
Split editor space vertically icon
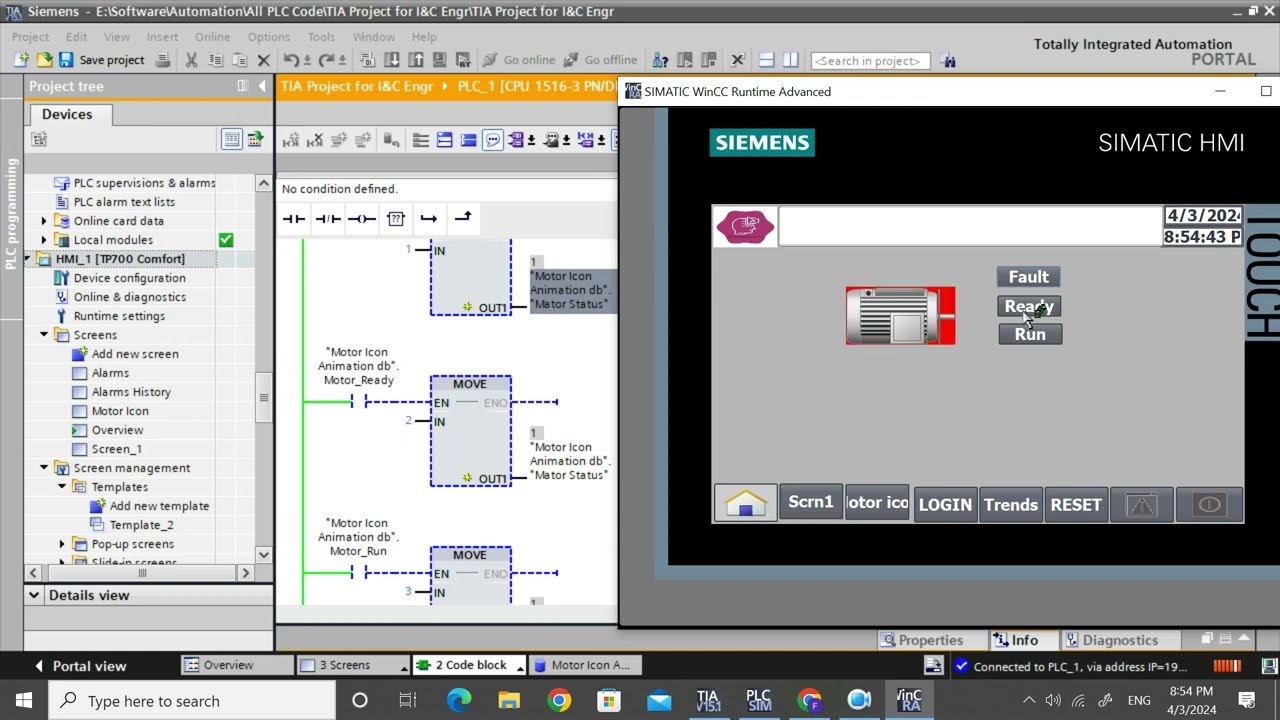point(790,60)
